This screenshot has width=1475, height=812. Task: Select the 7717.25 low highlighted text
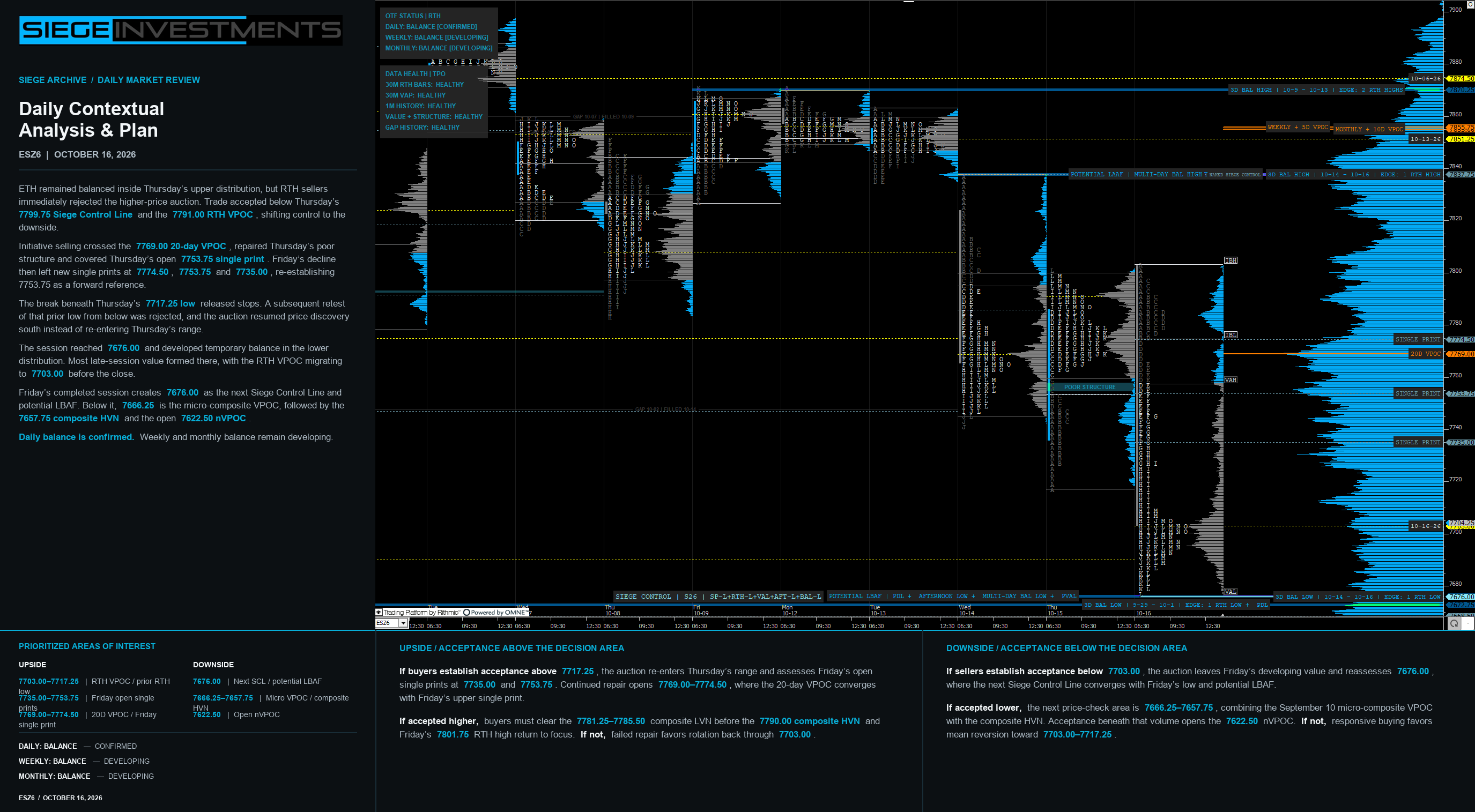click(170, 304)
